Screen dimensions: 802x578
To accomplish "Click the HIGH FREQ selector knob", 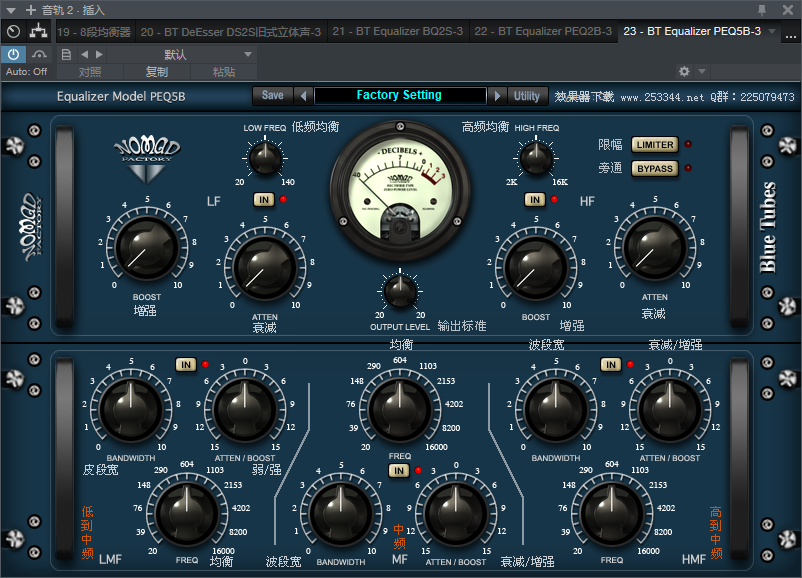I will [x=536, y=159].
